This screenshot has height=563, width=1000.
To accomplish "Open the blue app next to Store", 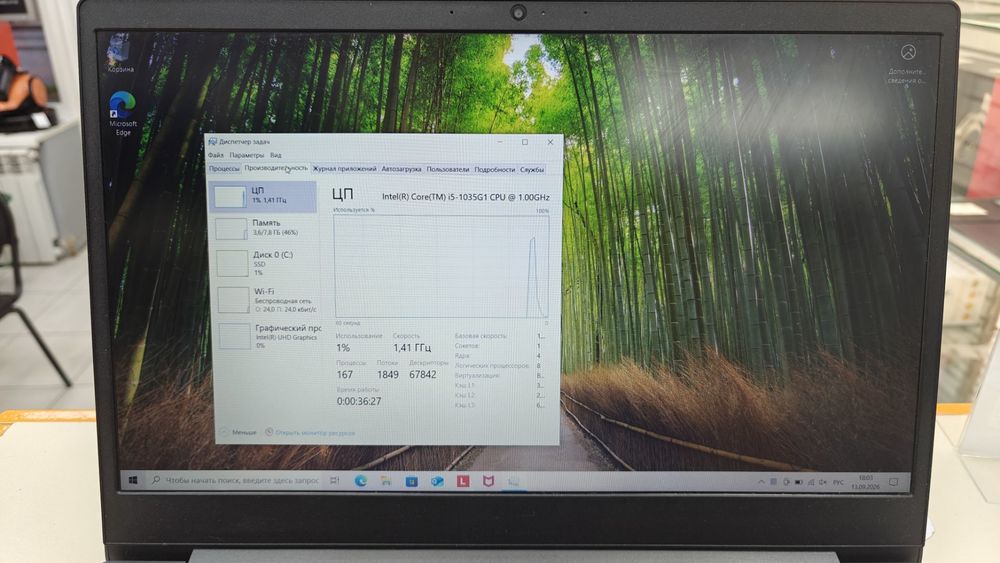I will [437, 481].
